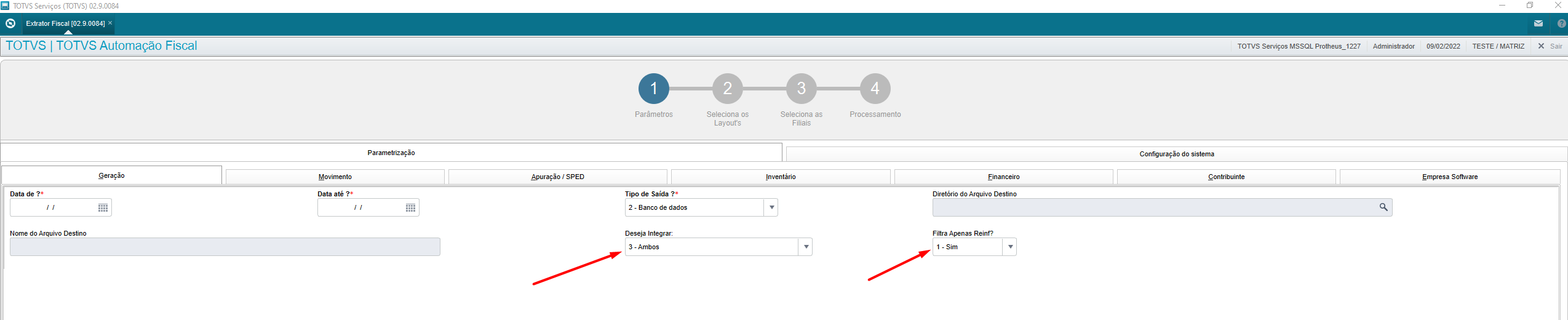Go to step 3 Seleciona as Filiais

coord(802,89)
